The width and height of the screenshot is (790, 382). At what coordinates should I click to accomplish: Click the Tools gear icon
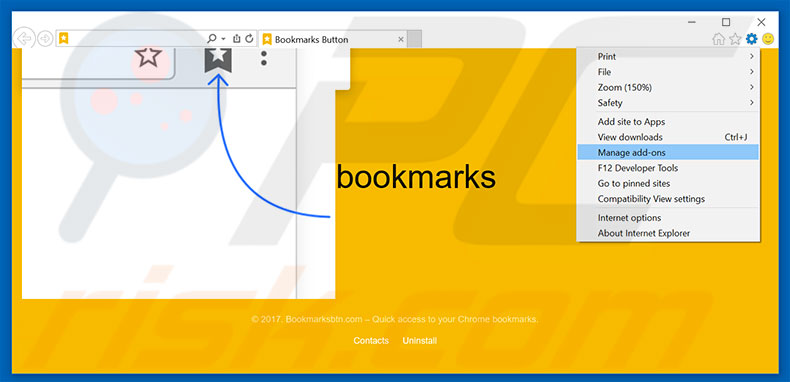click(x=752, y=39)
